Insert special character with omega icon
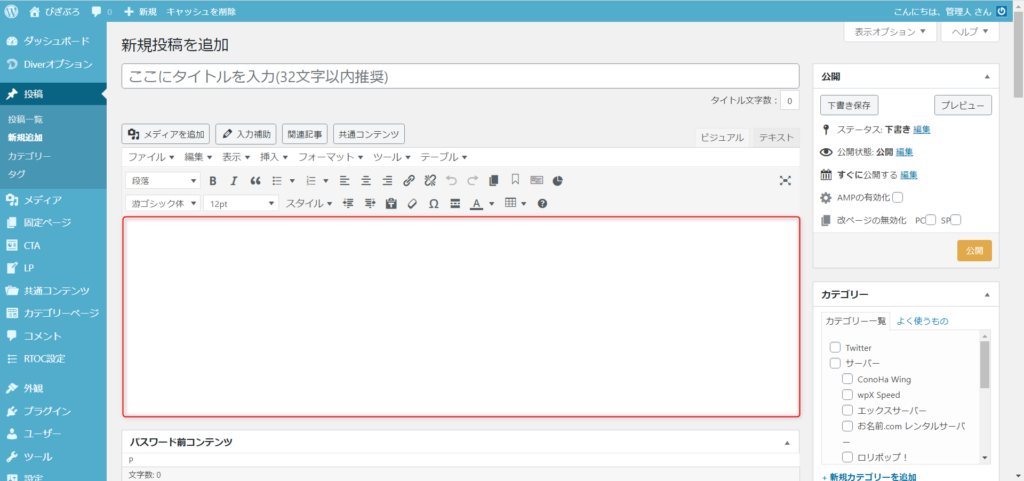The width and height of the screenshot is (1024, 481). pos(433,204)
